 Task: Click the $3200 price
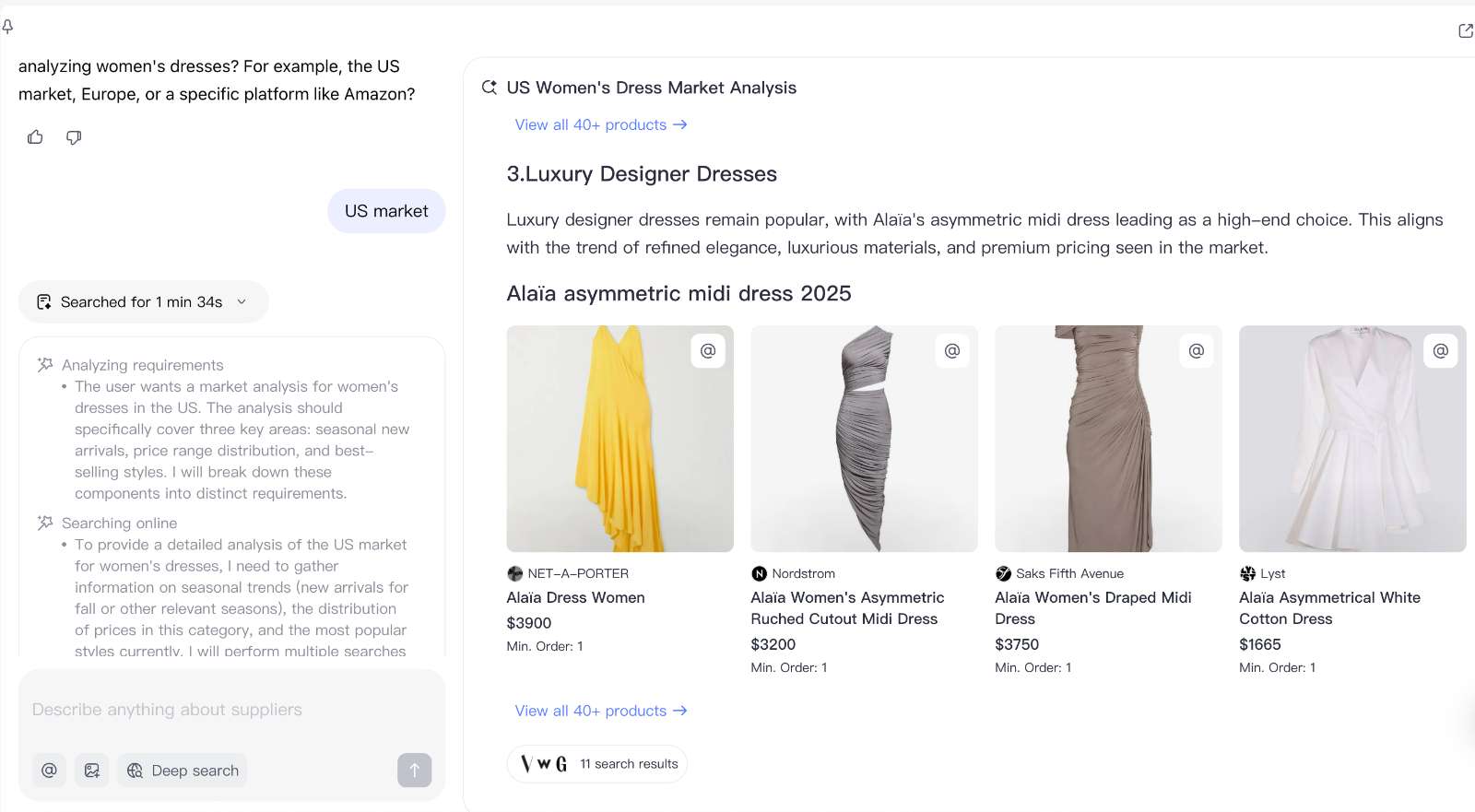point(773,644)
